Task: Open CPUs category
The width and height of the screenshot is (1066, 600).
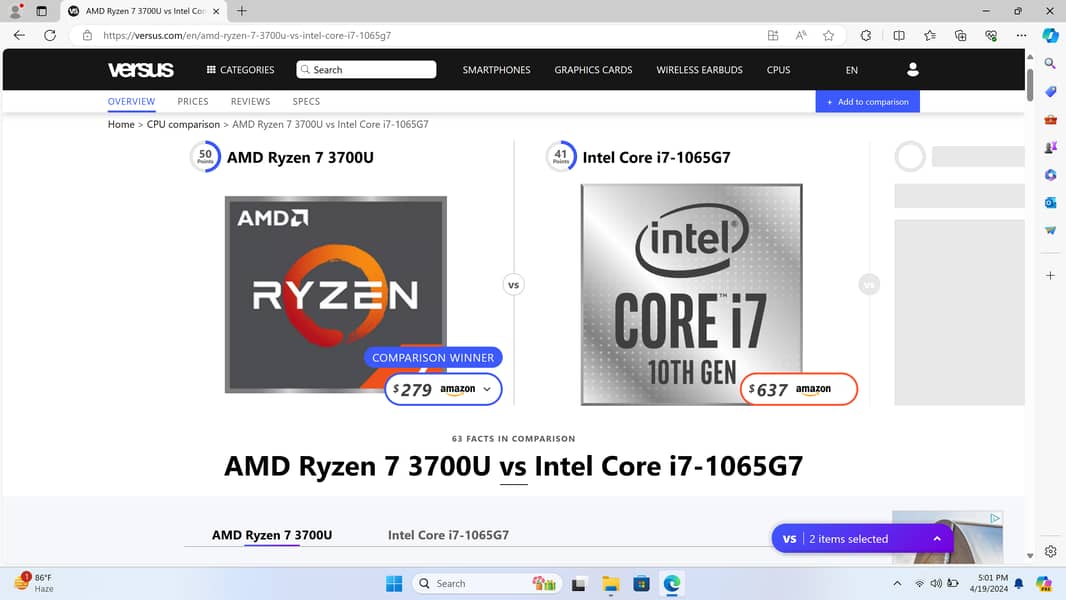Action: 778,69
